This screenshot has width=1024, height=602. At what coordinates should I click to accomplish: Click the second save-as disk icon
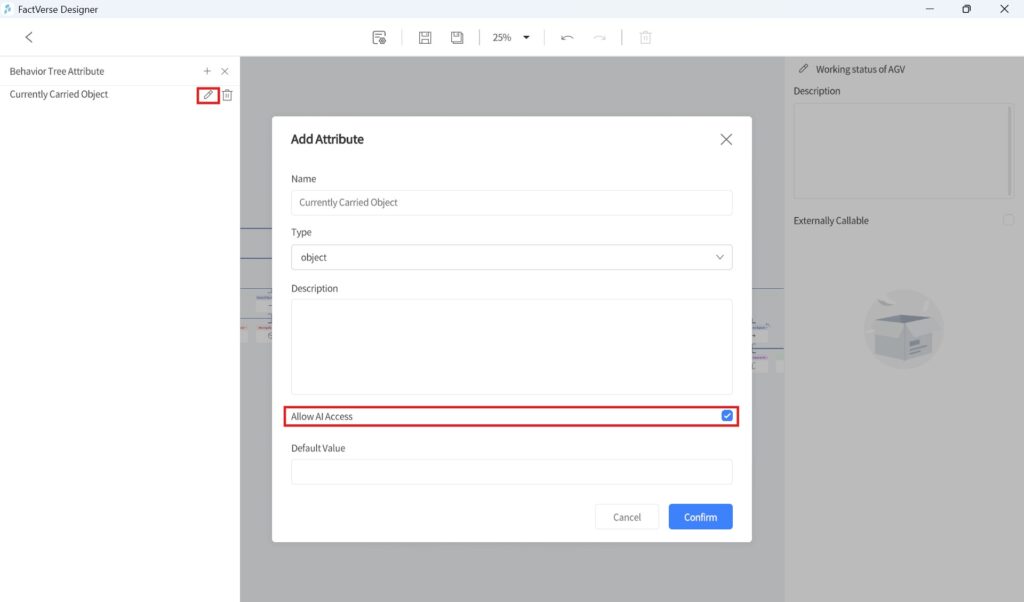457,37
